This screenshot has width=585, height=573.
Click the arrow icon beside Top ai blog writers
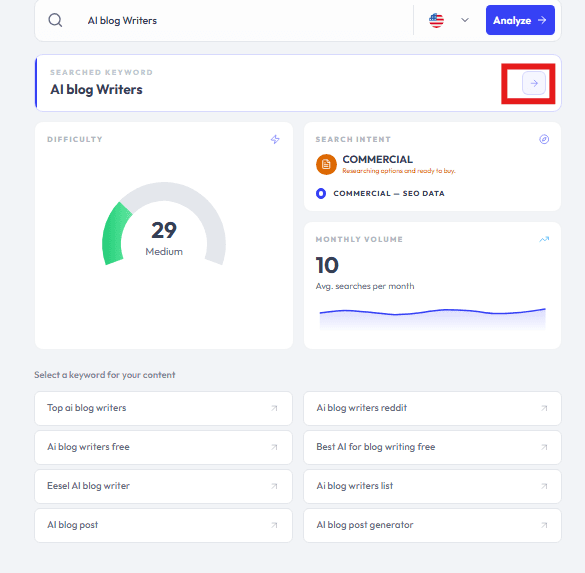coord(274,408)
